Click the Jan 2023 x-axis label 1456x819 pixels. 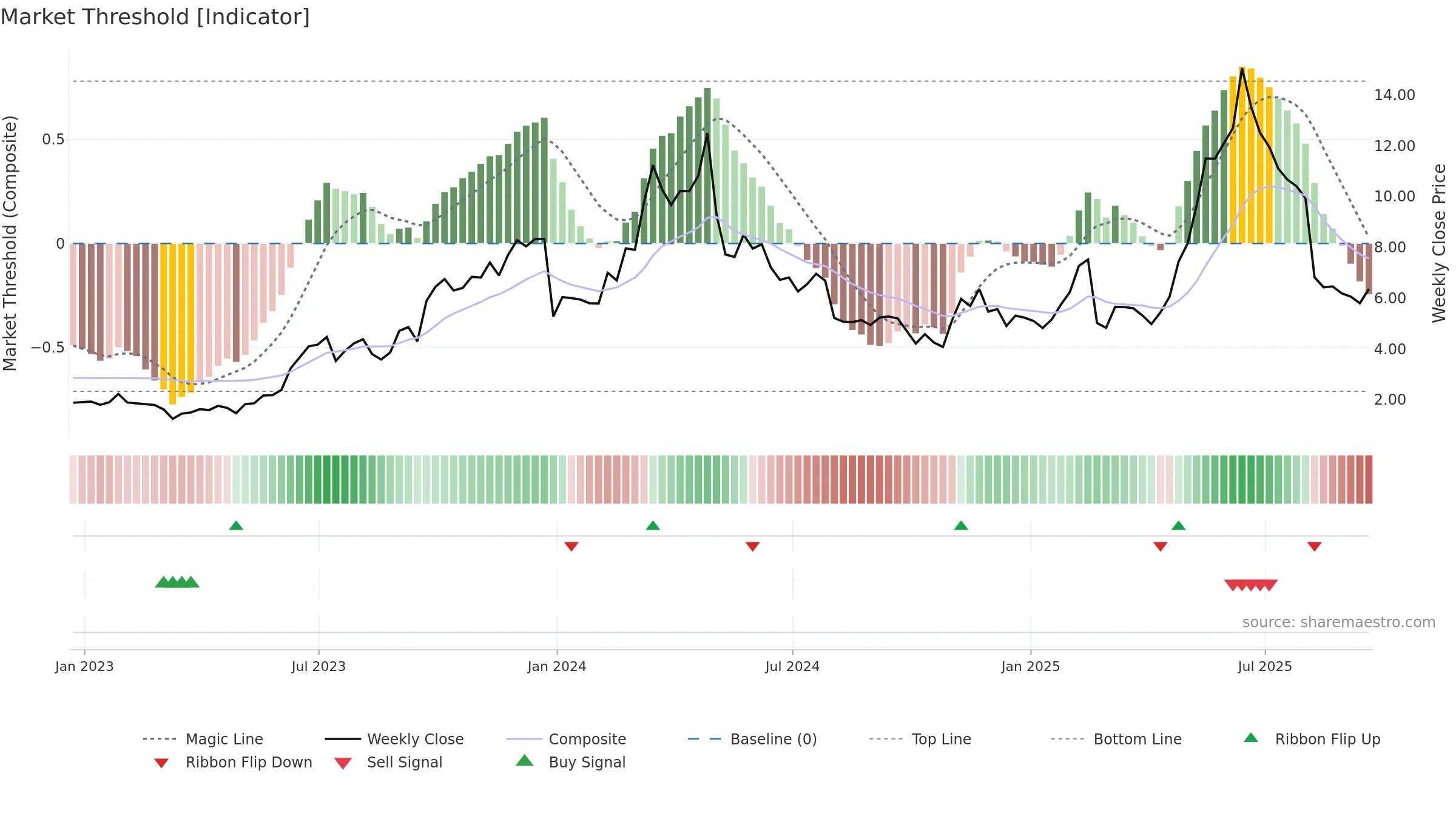(84, 666)
